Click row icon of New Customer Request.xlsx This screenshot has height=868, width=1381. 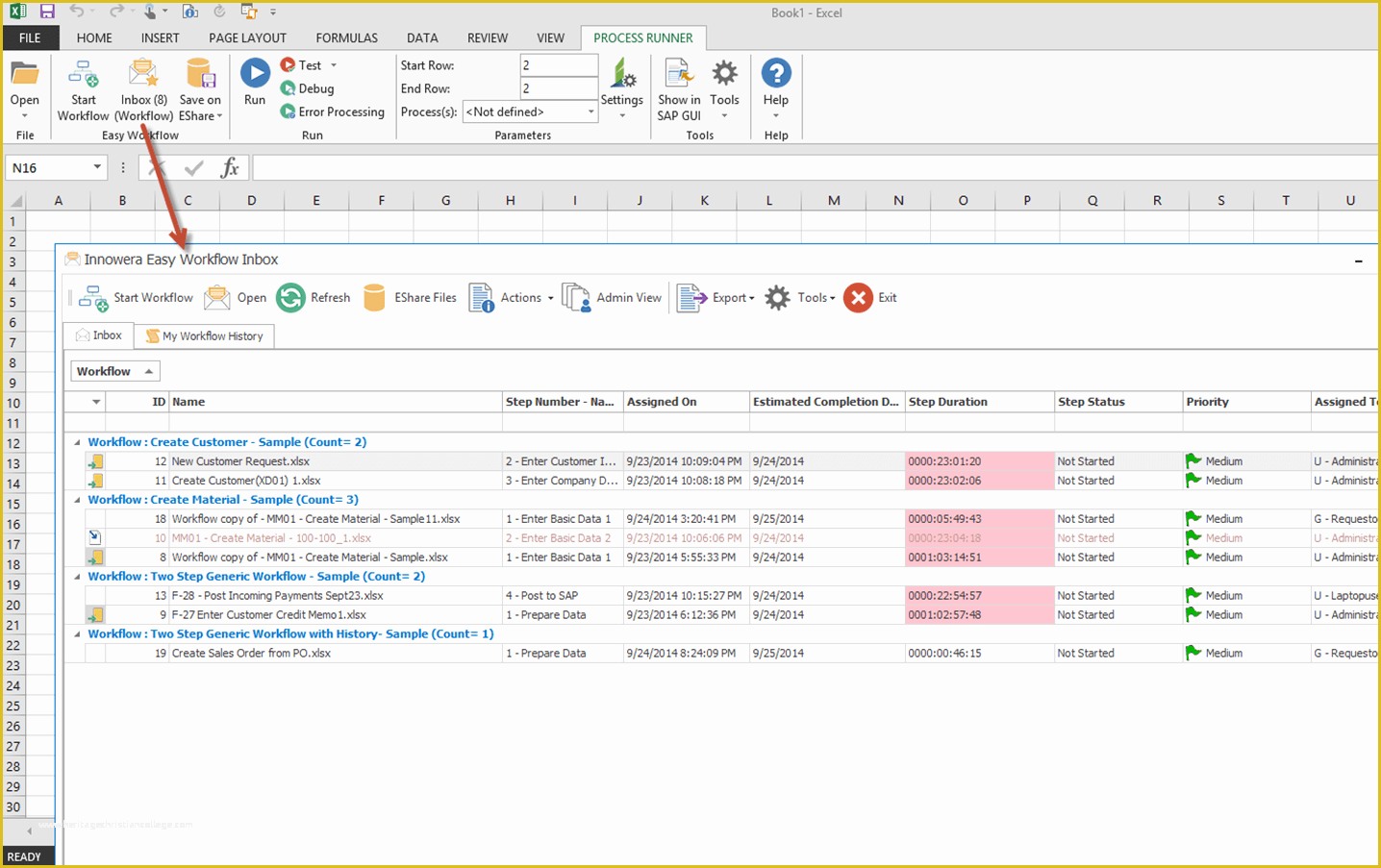tap(95, 461)
